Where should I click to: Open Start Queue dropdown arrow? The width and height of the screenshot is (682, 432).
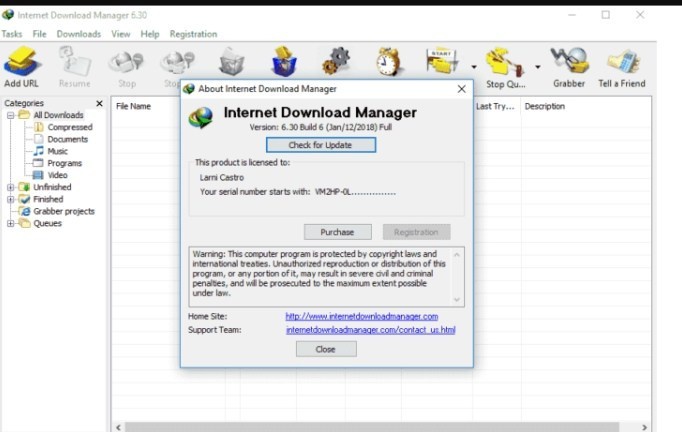pyautogui.click(x=474, y=67)
